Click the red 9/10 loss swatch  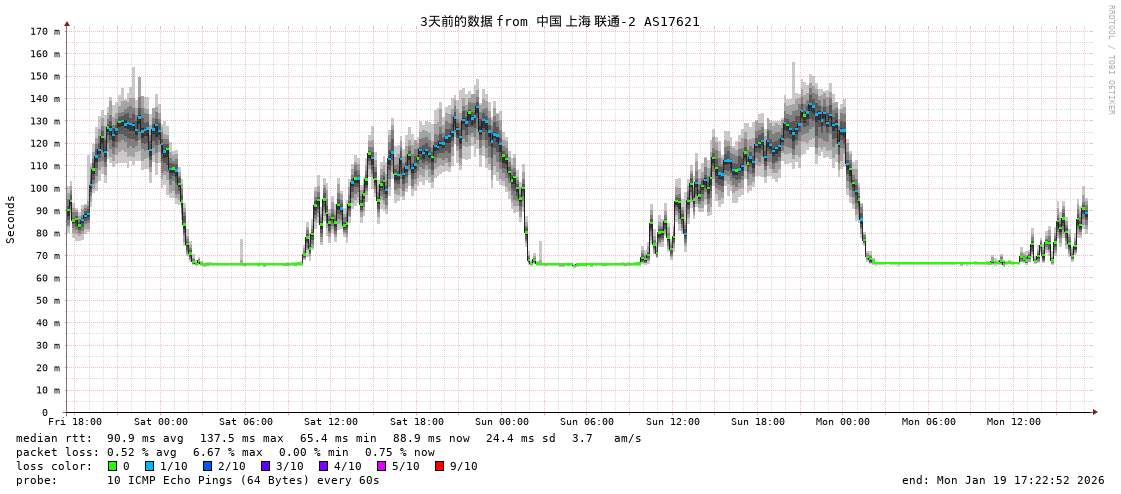point(439,466)
